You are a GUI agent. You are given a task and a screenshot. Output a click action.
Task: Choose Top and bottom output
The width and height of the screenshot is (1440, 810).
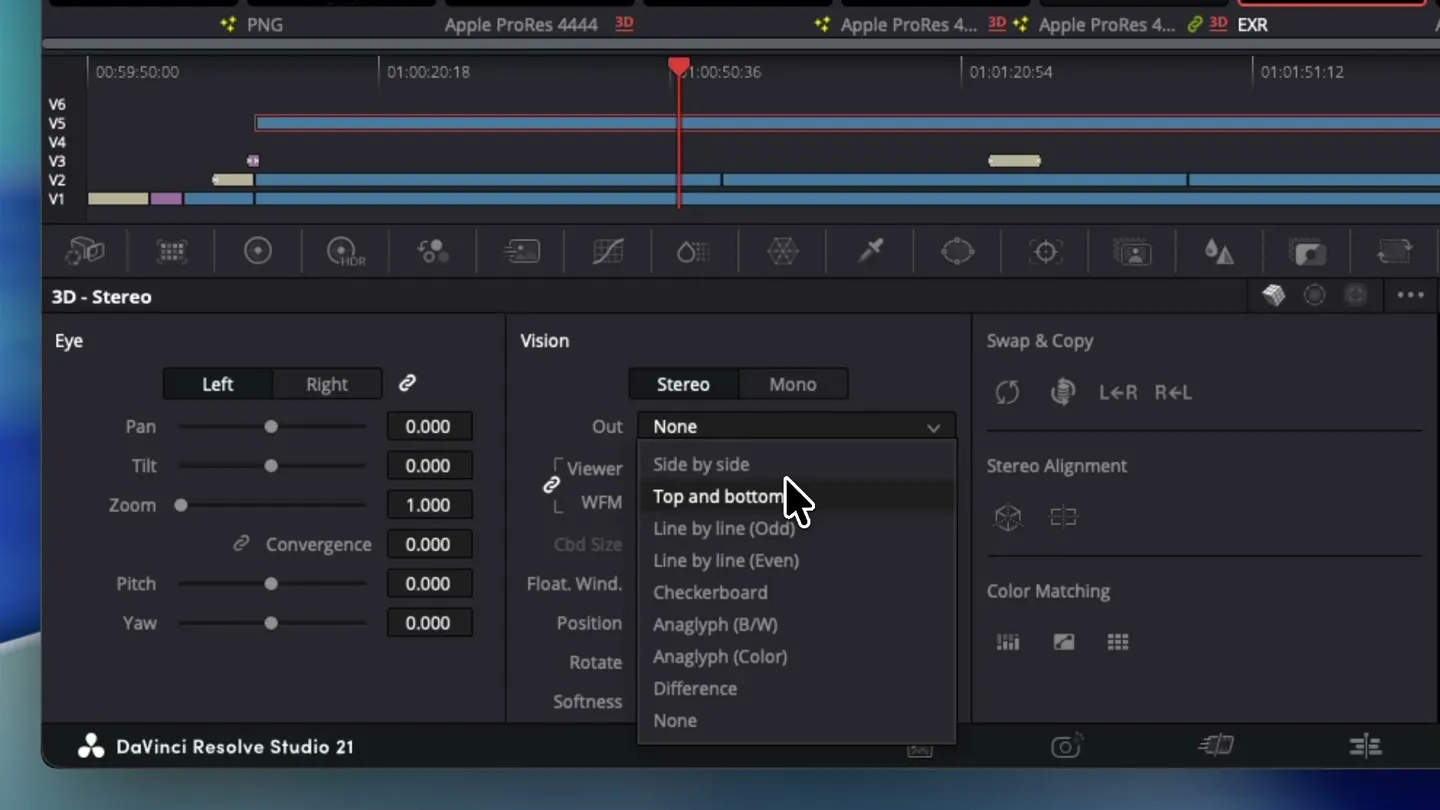tap(796, 496)
